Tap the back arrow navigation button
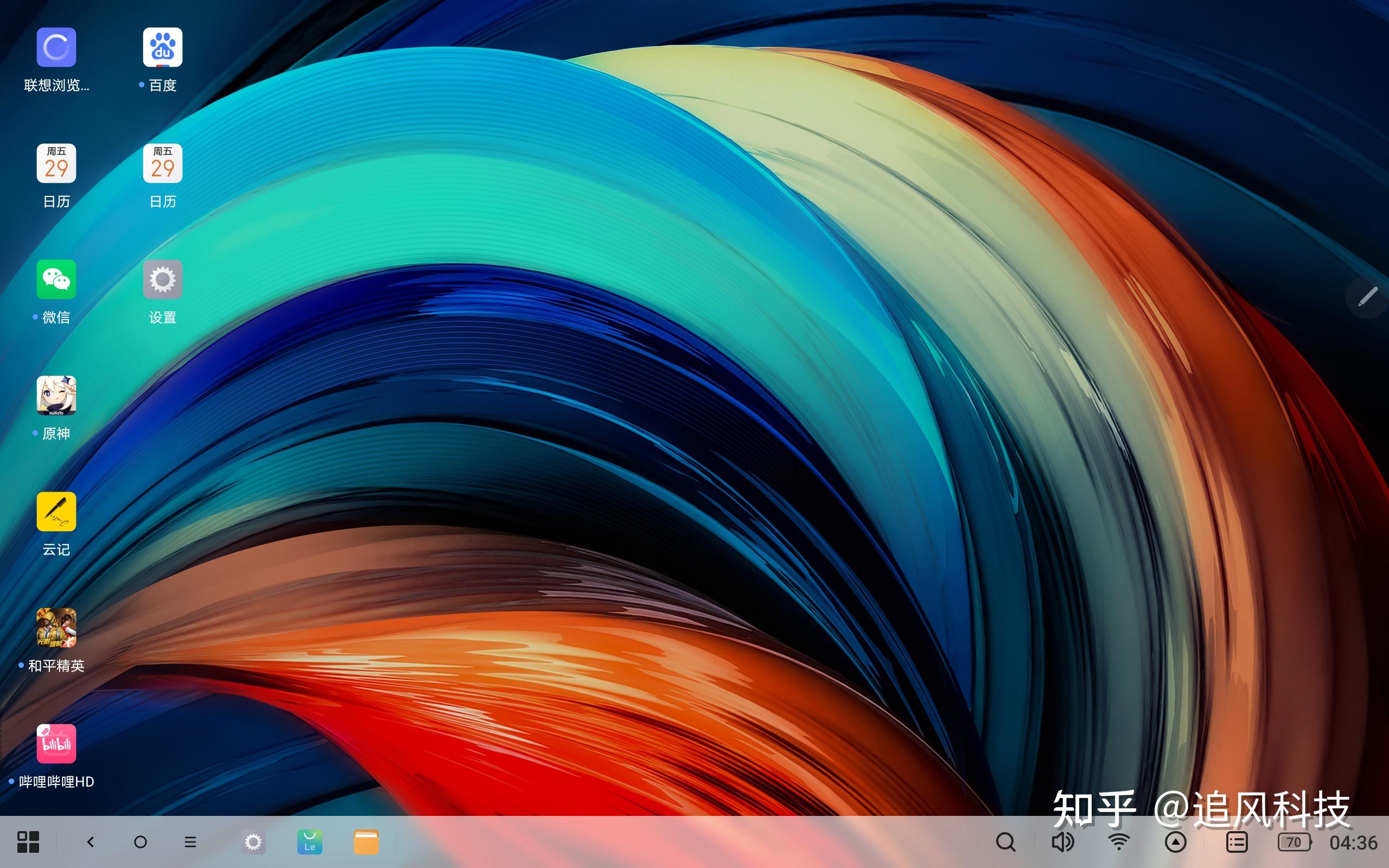Viewport: 1389px width, 868px height. click(x=90, y=842)
